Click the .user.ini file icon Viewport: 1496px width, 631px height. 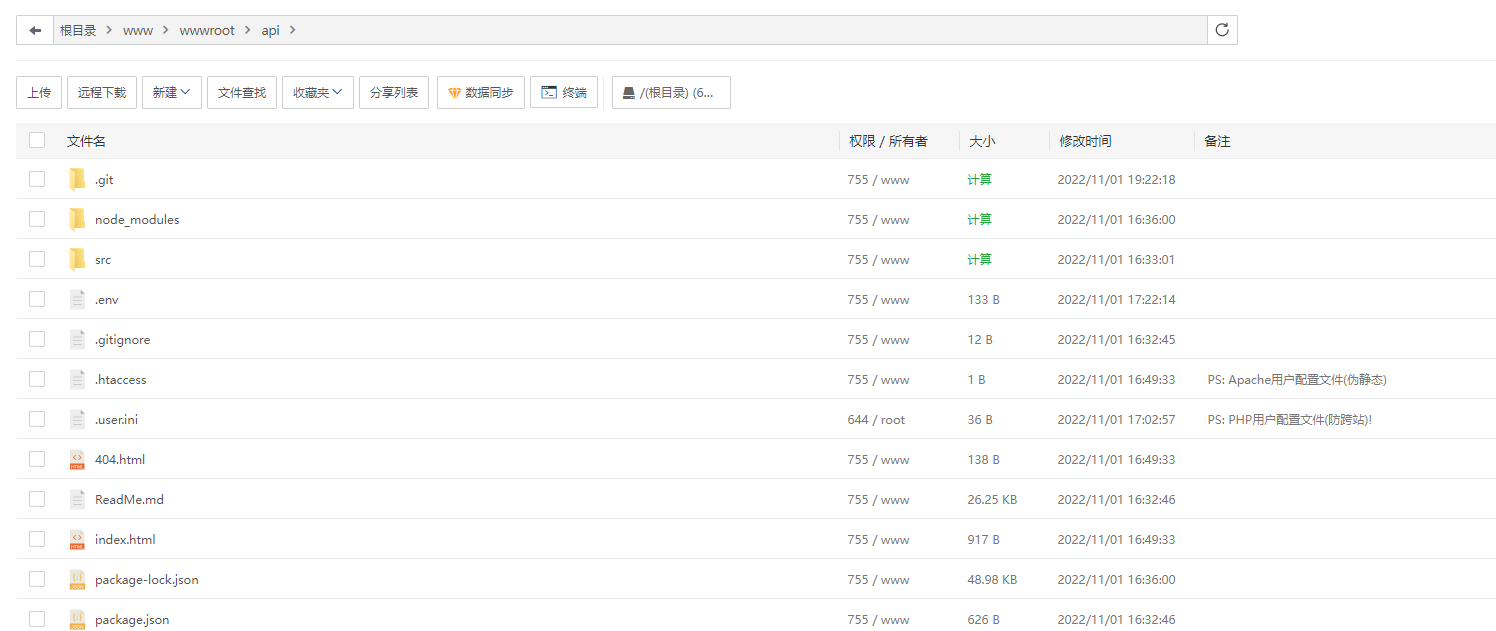pos(78,419)
